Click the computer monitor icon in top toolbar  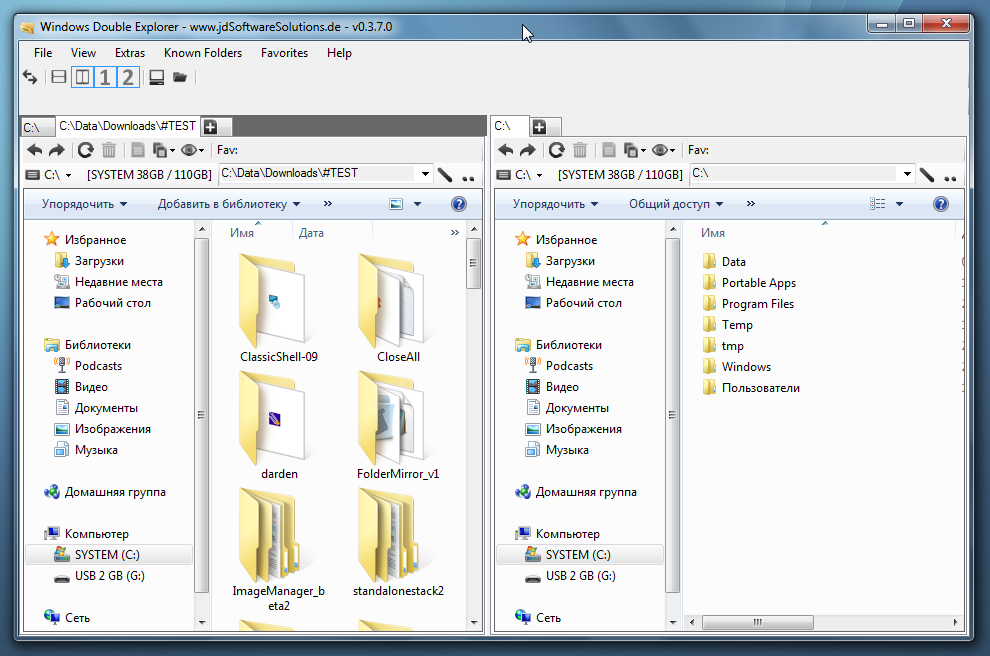click(156, 77)
